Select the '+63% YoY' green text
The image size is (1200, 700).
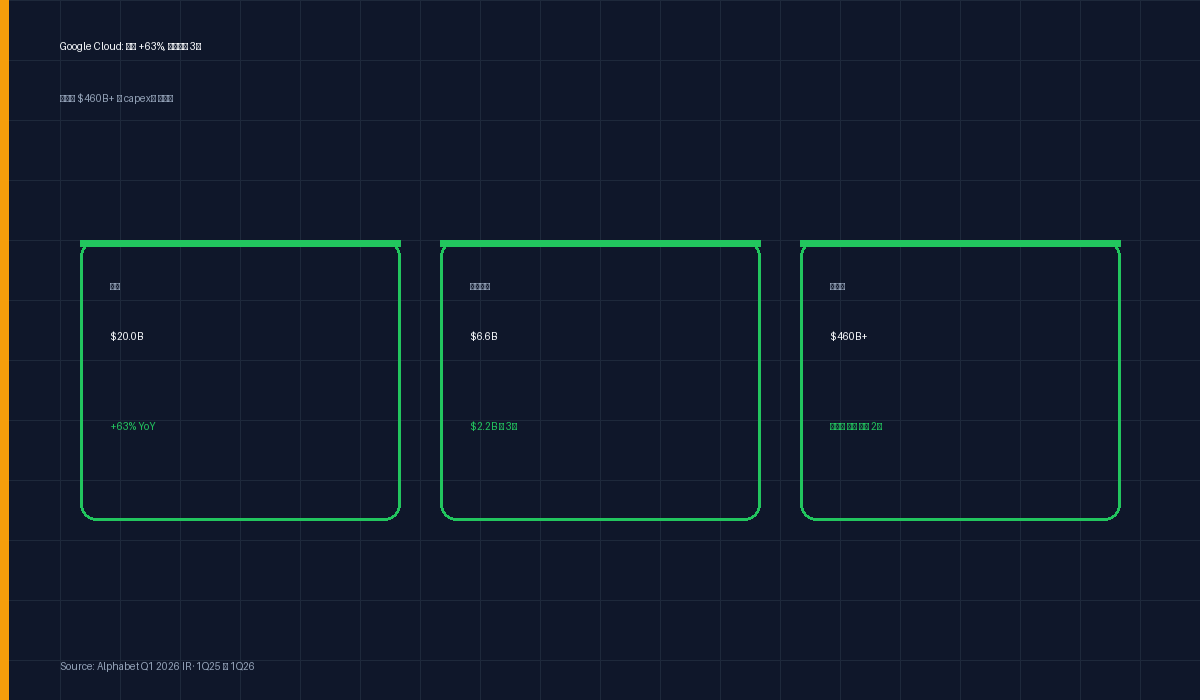click(x=133, y=426)
